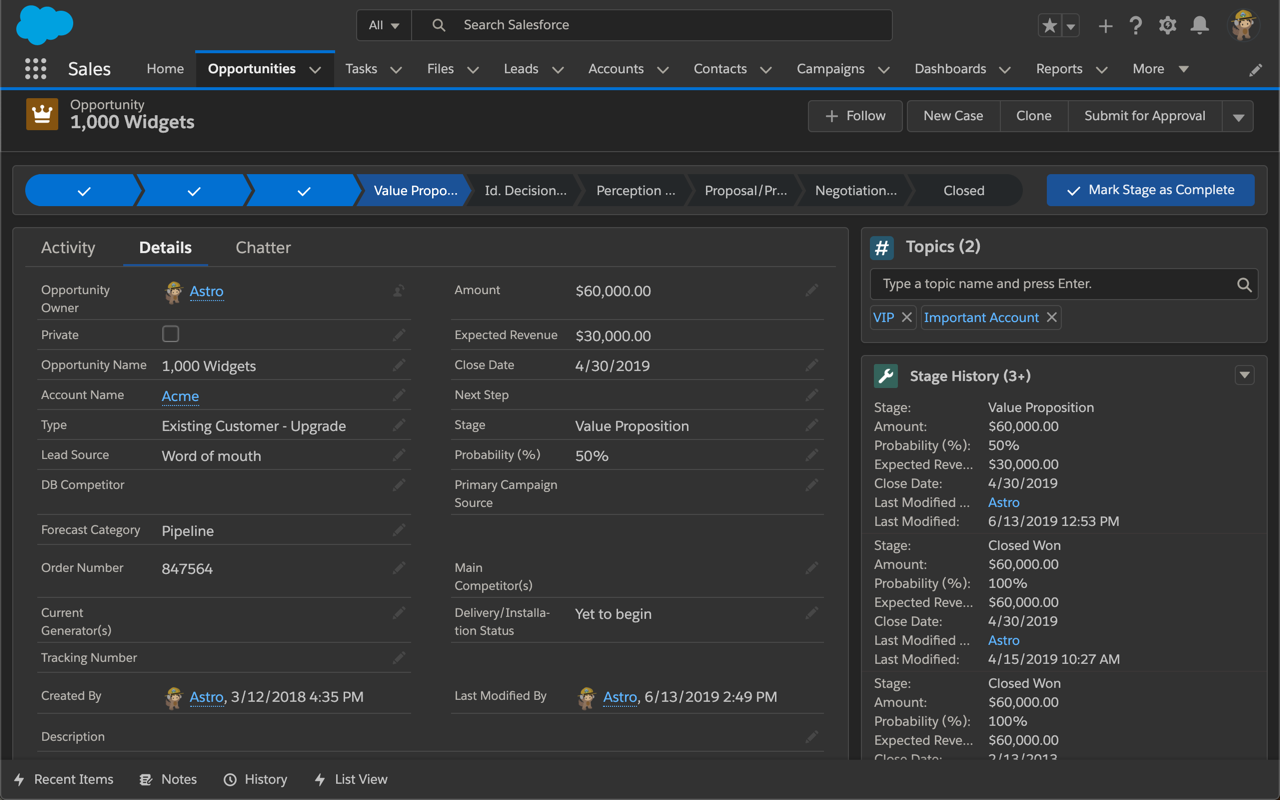1280x800 pixels.
Task: Click the pencil icon to edit navigation bar
Action: (1256, 70)
